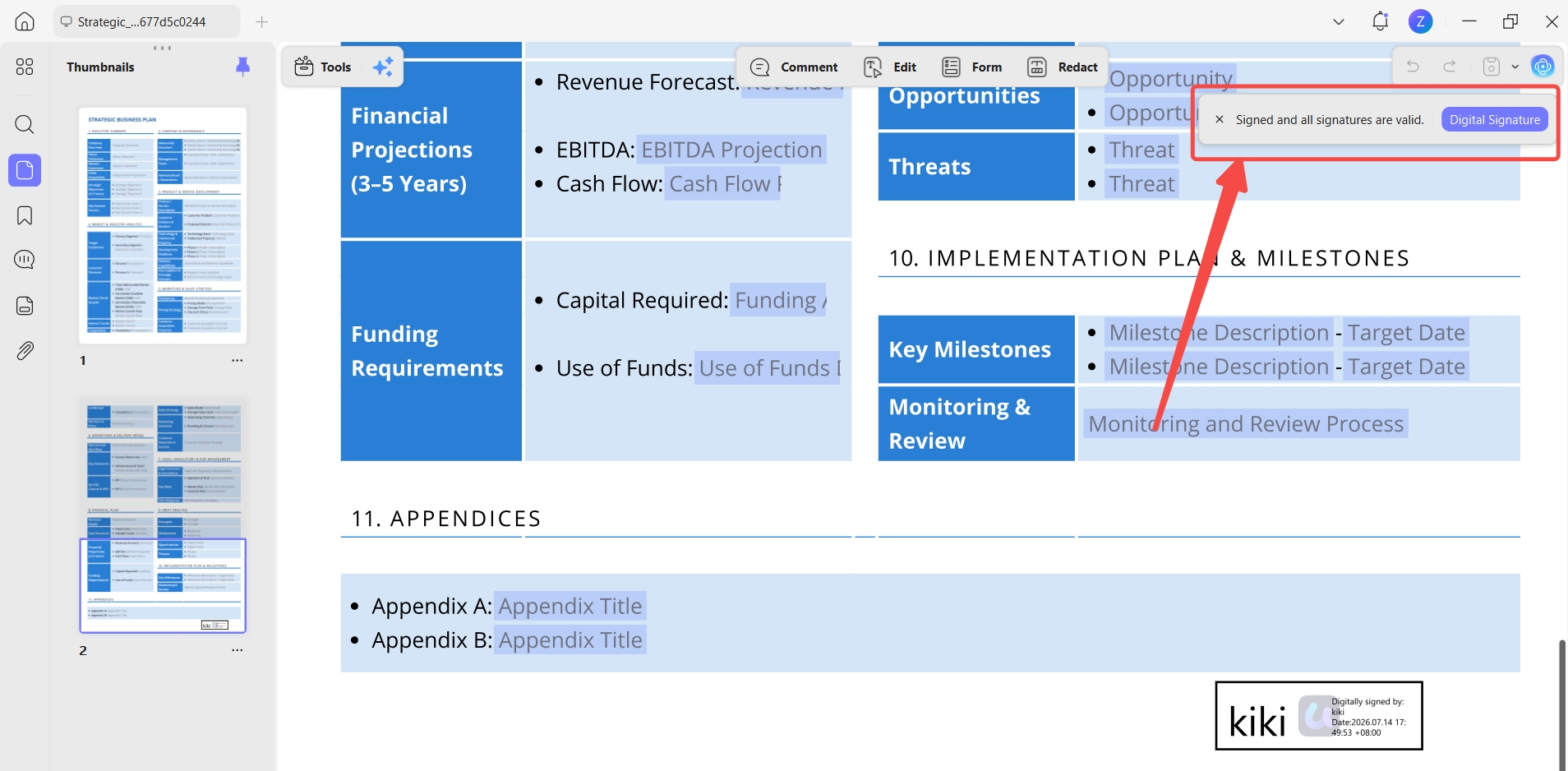The image size is (1568, 771).
Task: Go to home screen icon
Action: pos(25,21)
